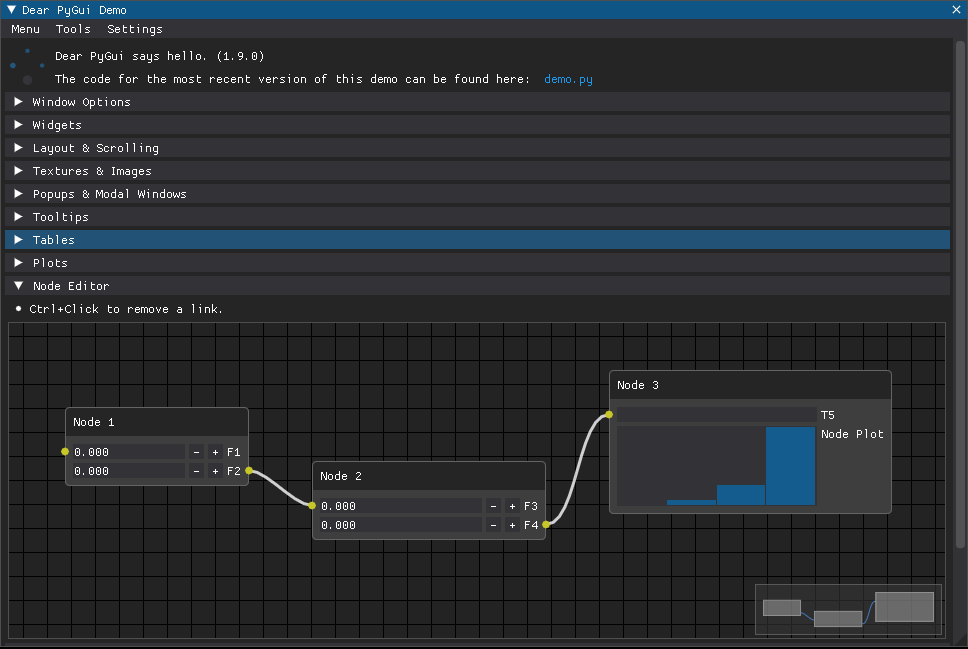
Task: Open the demo.py link
Action: tap(568, 78)
